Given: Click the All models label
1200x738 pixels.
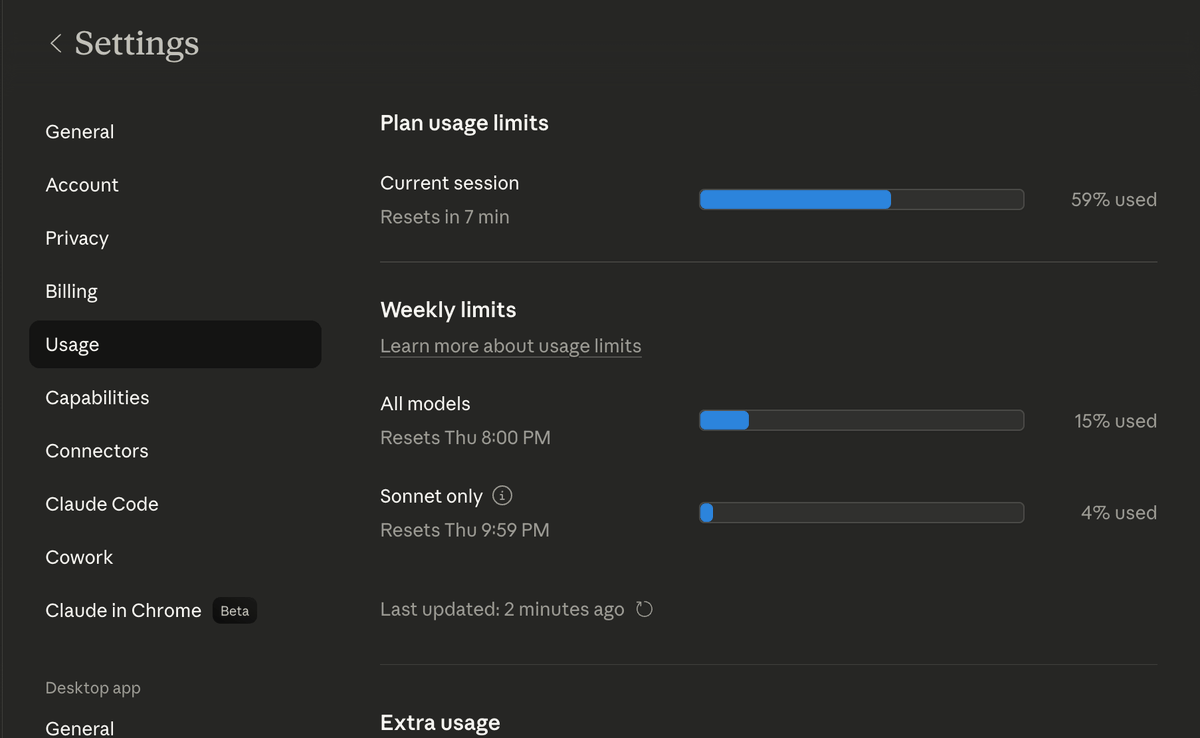Looking at the screenshot, I should (x=425, y=404).
